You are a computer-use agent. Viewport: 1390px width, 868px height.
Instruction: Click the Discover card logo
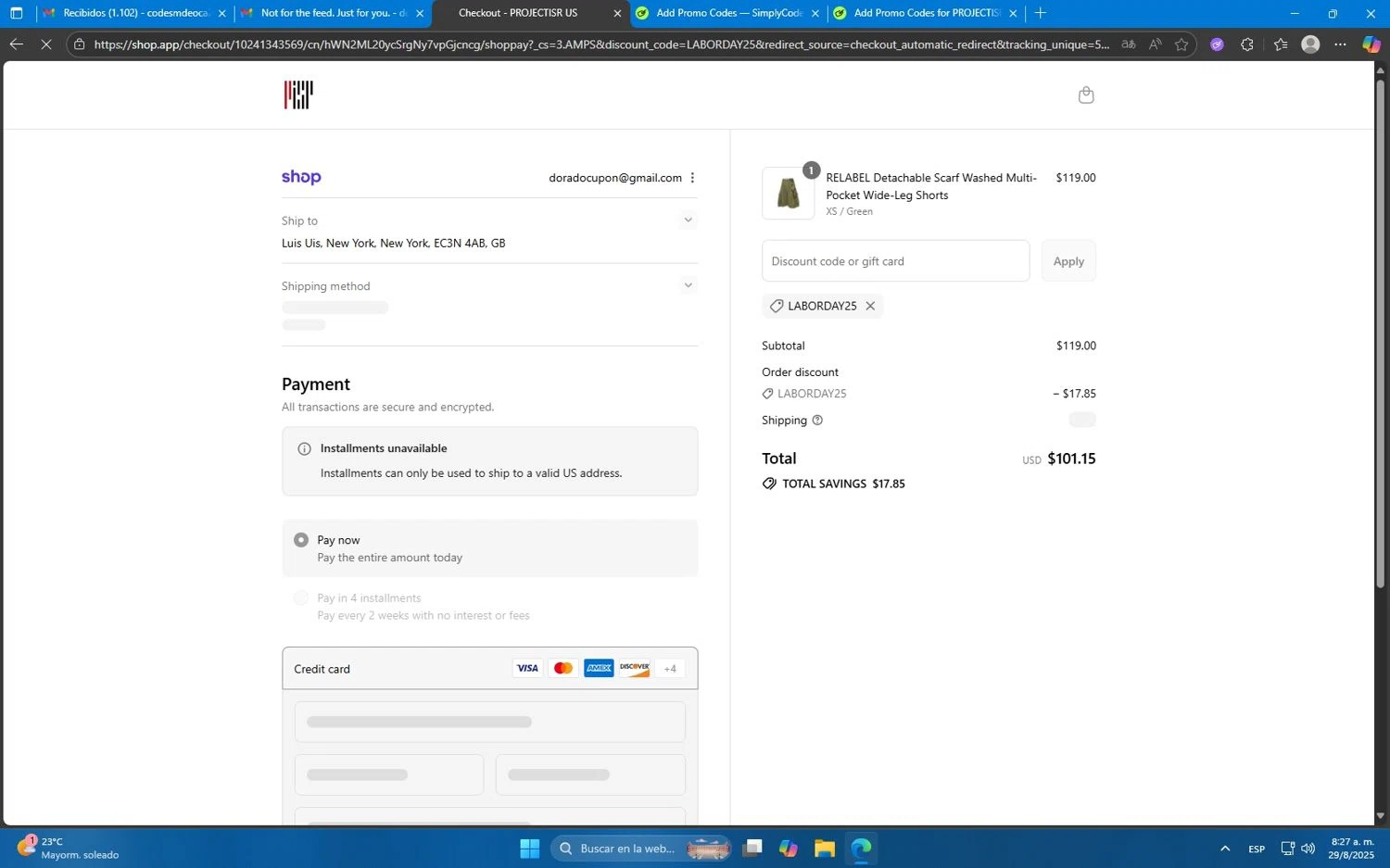[x=635, y=668]
